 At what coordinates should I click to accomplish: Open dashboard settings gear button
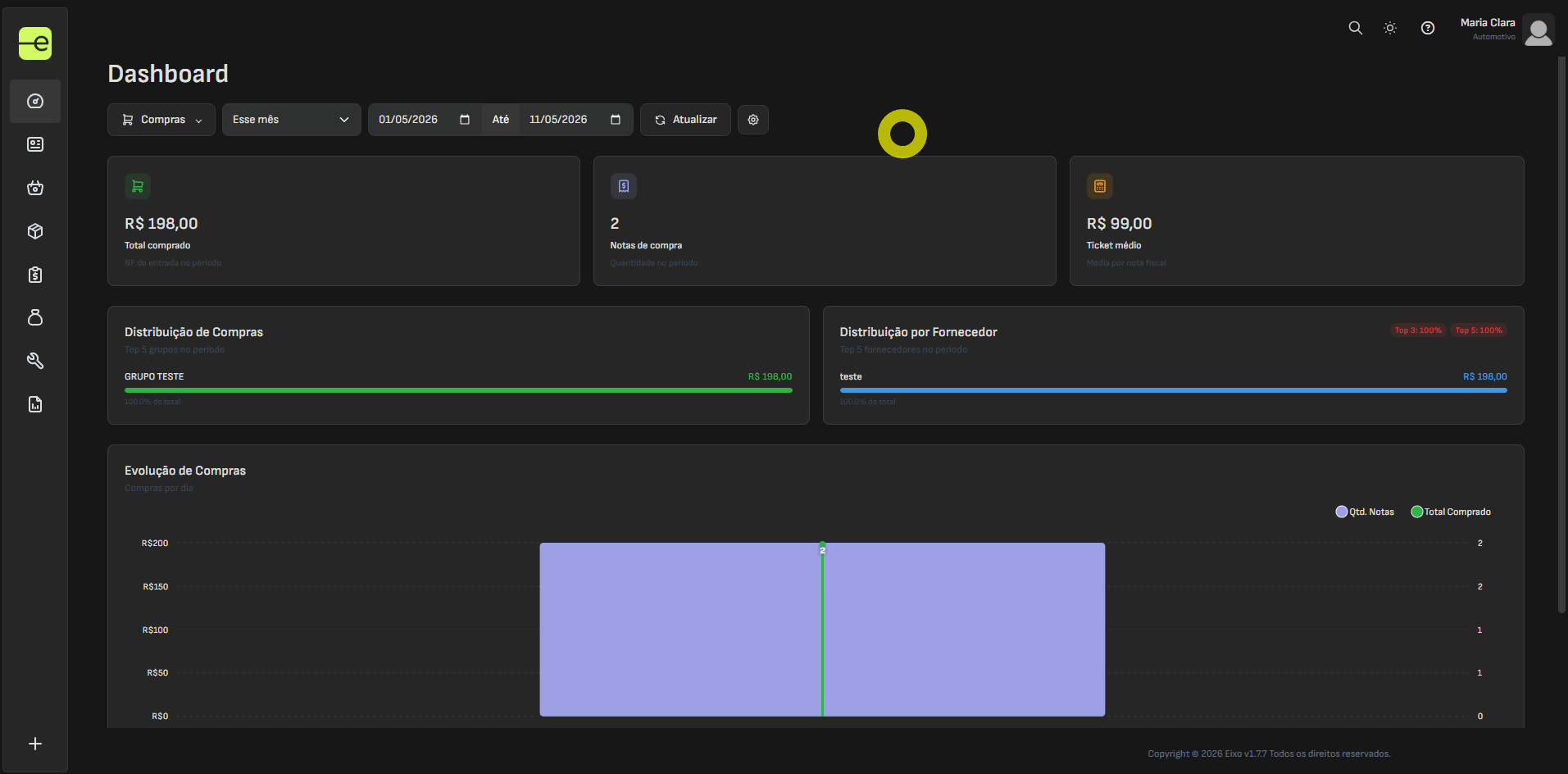coord(753,120)
